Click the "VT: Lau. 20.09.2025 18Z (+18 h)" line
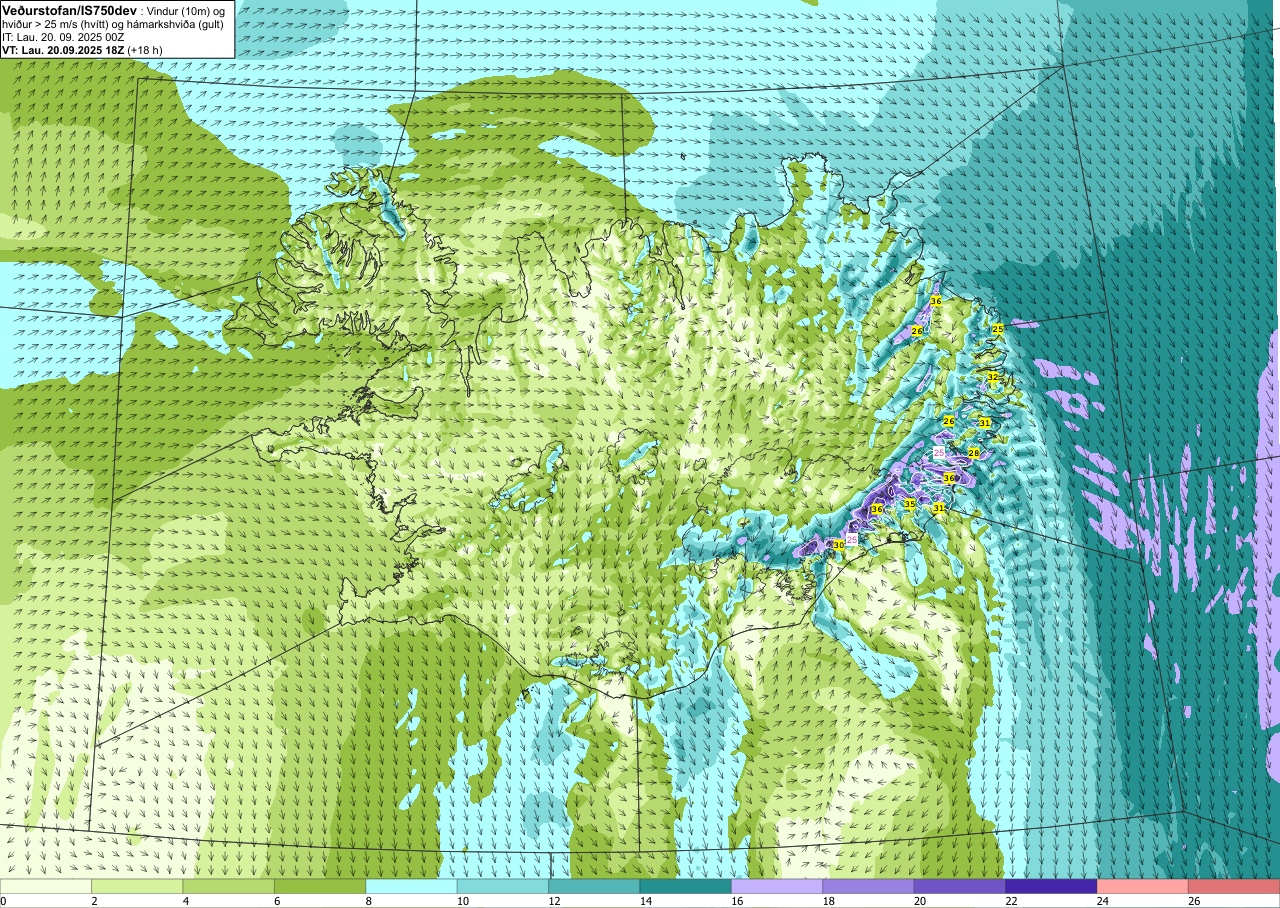Image resolution: width=1280 pixels, height=908 pixels. point(83,50)
